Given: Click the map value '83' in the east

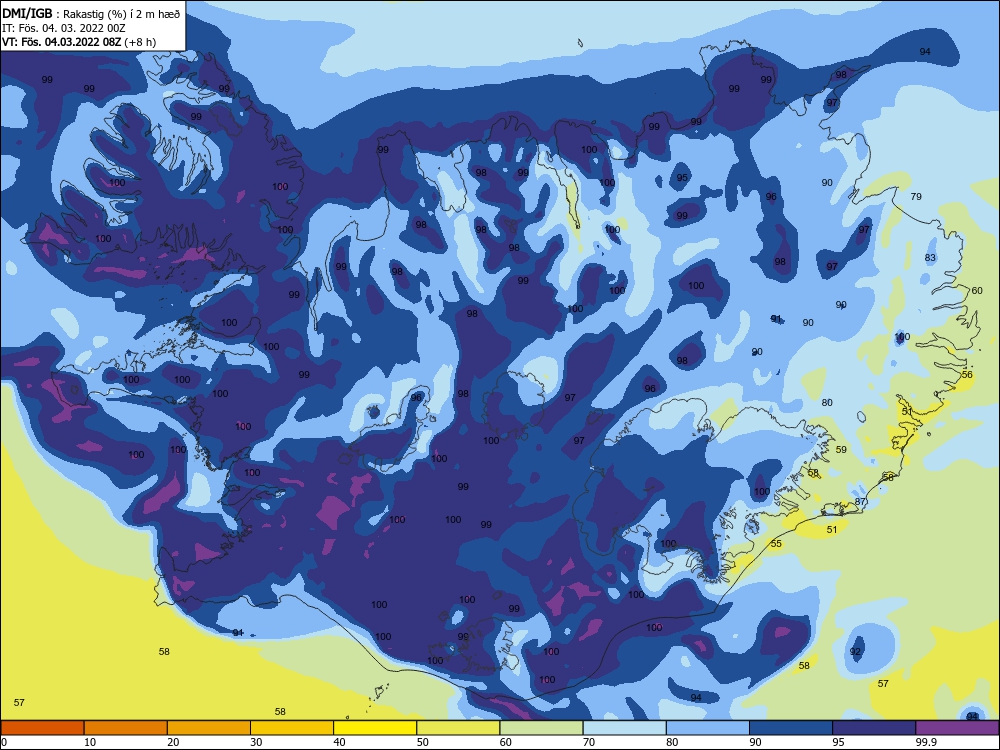Looking at the screenshot, I should pos(930,258).
